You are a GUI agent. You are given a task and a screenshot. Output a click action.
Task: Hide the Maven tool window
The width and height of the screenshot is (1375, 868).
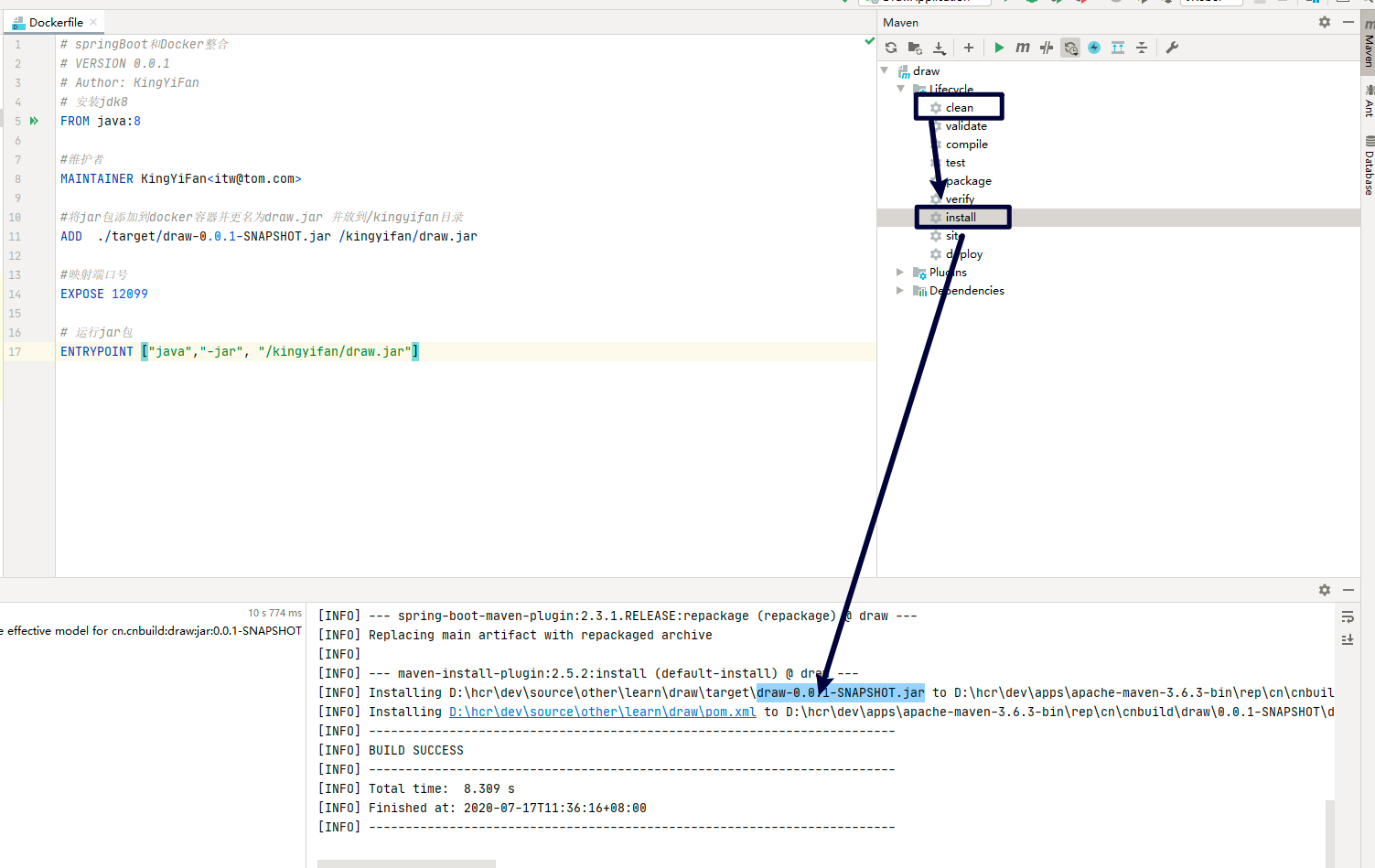coord(1348,22)
